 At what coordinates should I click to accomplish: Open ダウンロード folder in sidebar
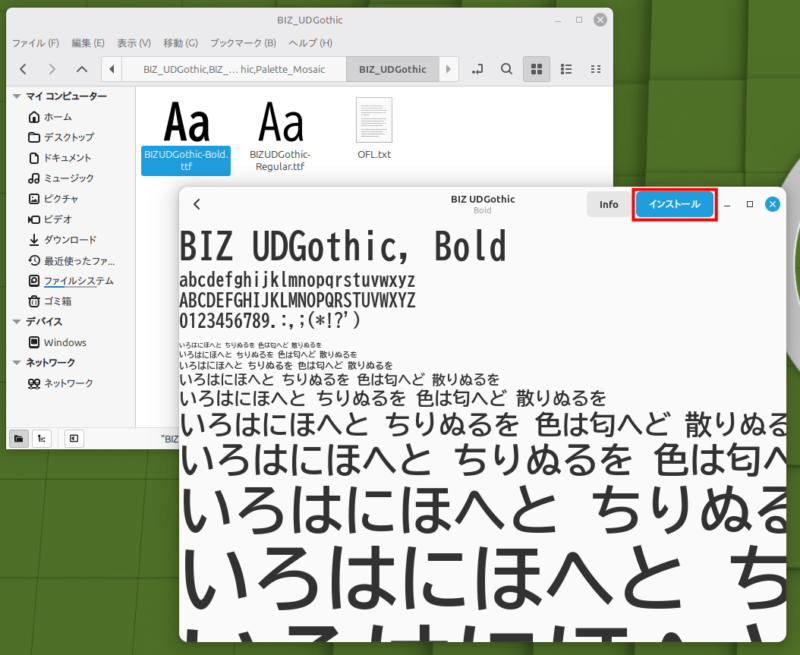(69, 240)
